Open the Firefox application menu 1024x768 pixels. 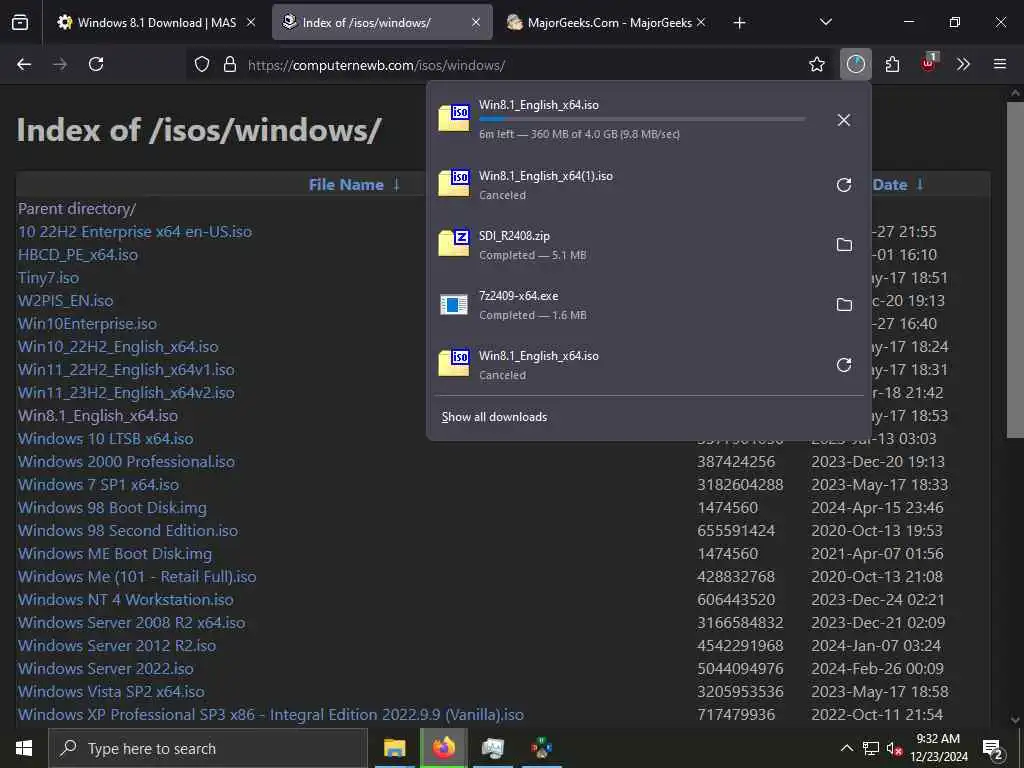coord(1000,64)
